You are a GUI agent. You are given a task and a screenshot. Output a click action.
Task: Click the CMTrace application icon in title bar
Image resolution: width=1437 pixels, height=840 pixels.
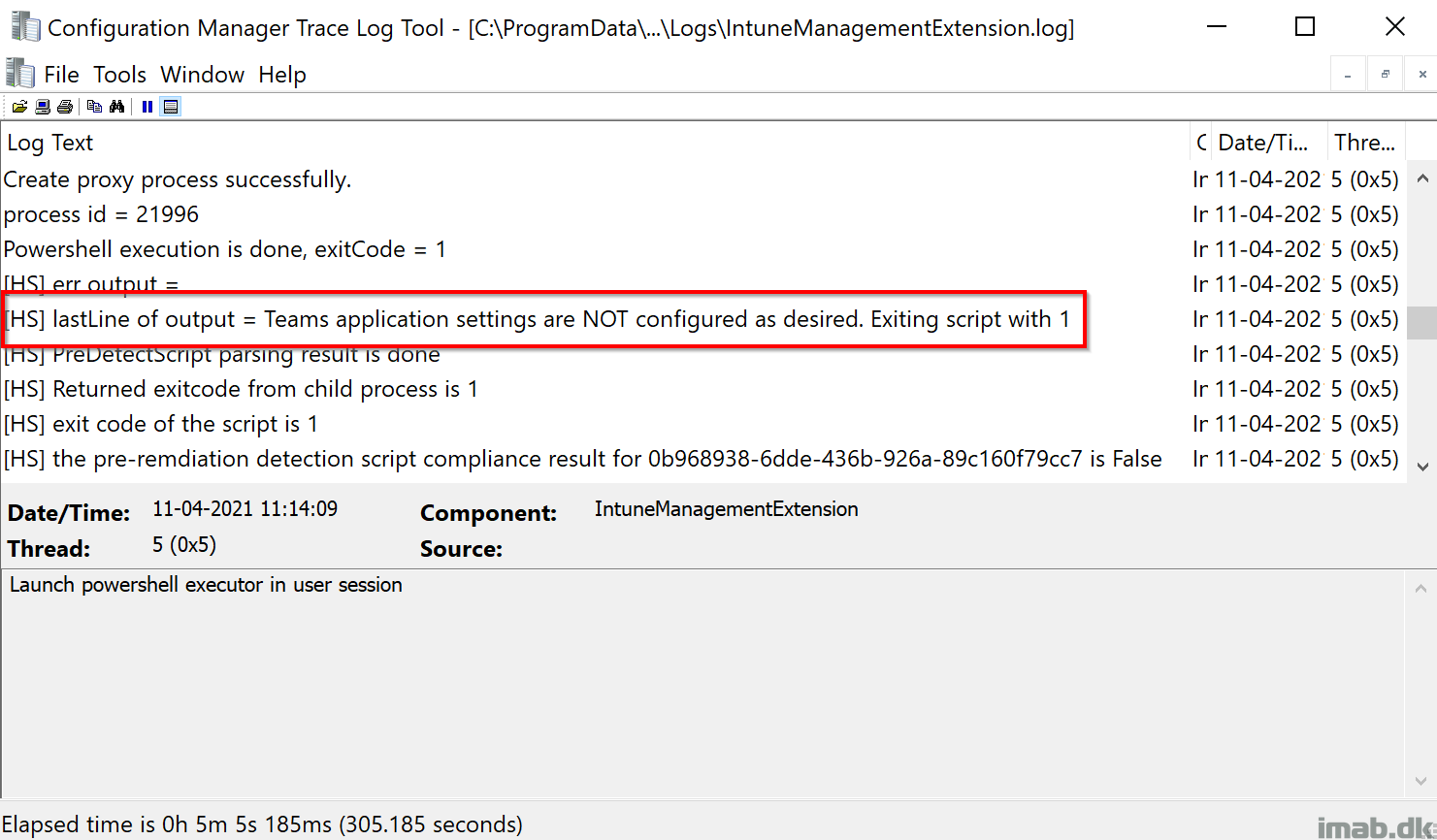coord(23,27)
